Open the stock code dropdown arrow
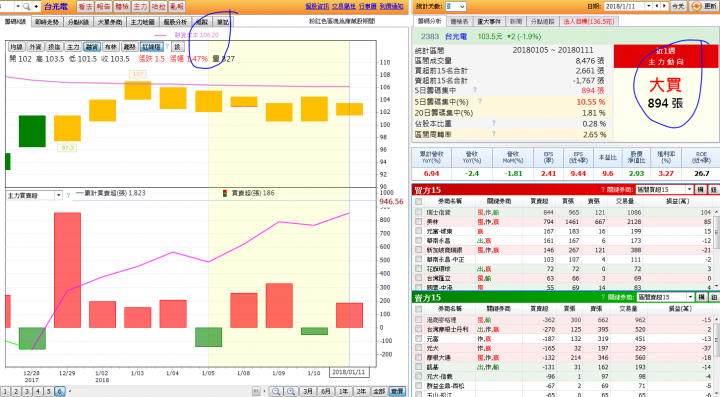The width and height of the screenshot is (720, 397). click(18, 6)
